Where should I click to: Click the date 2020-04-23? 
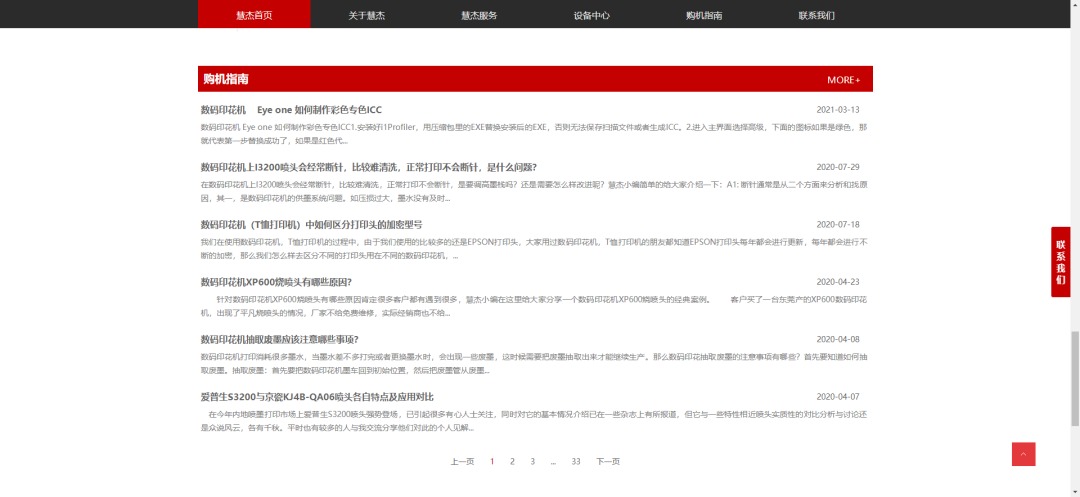(x=838, y=282)
